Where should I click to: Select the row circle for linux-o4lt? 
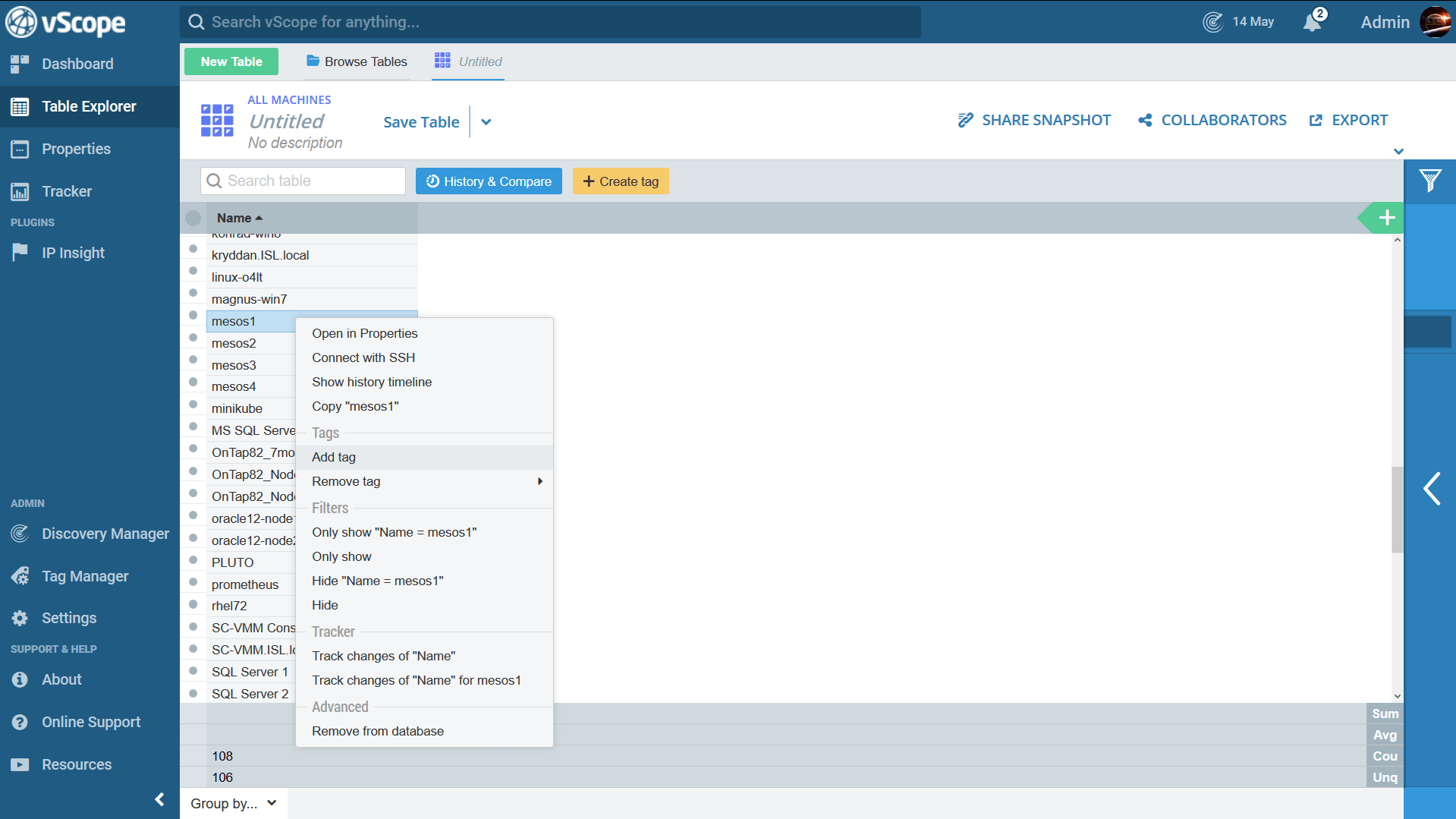coord(193,271)
